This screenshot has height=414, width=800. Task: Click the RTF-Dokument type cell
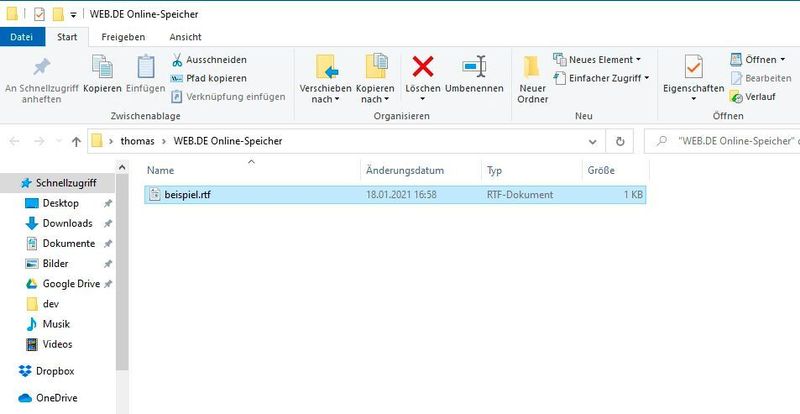519,194
